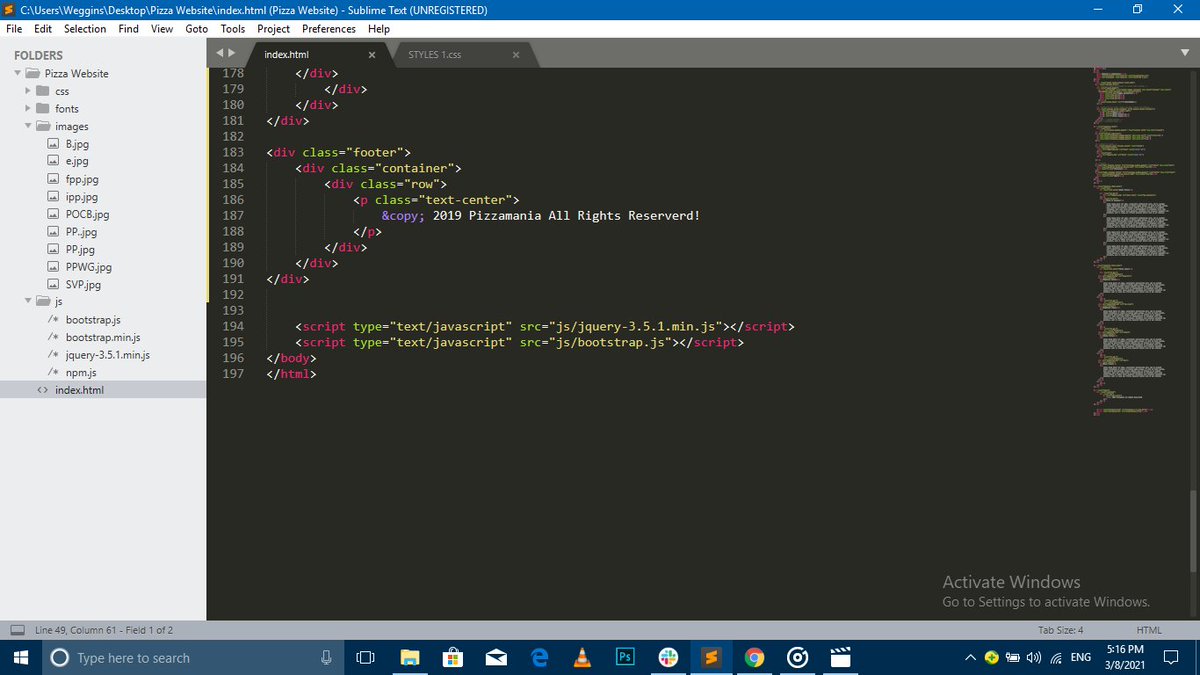
Task: Open Photoshop from taskbar
Action: (x=625, y=657)
